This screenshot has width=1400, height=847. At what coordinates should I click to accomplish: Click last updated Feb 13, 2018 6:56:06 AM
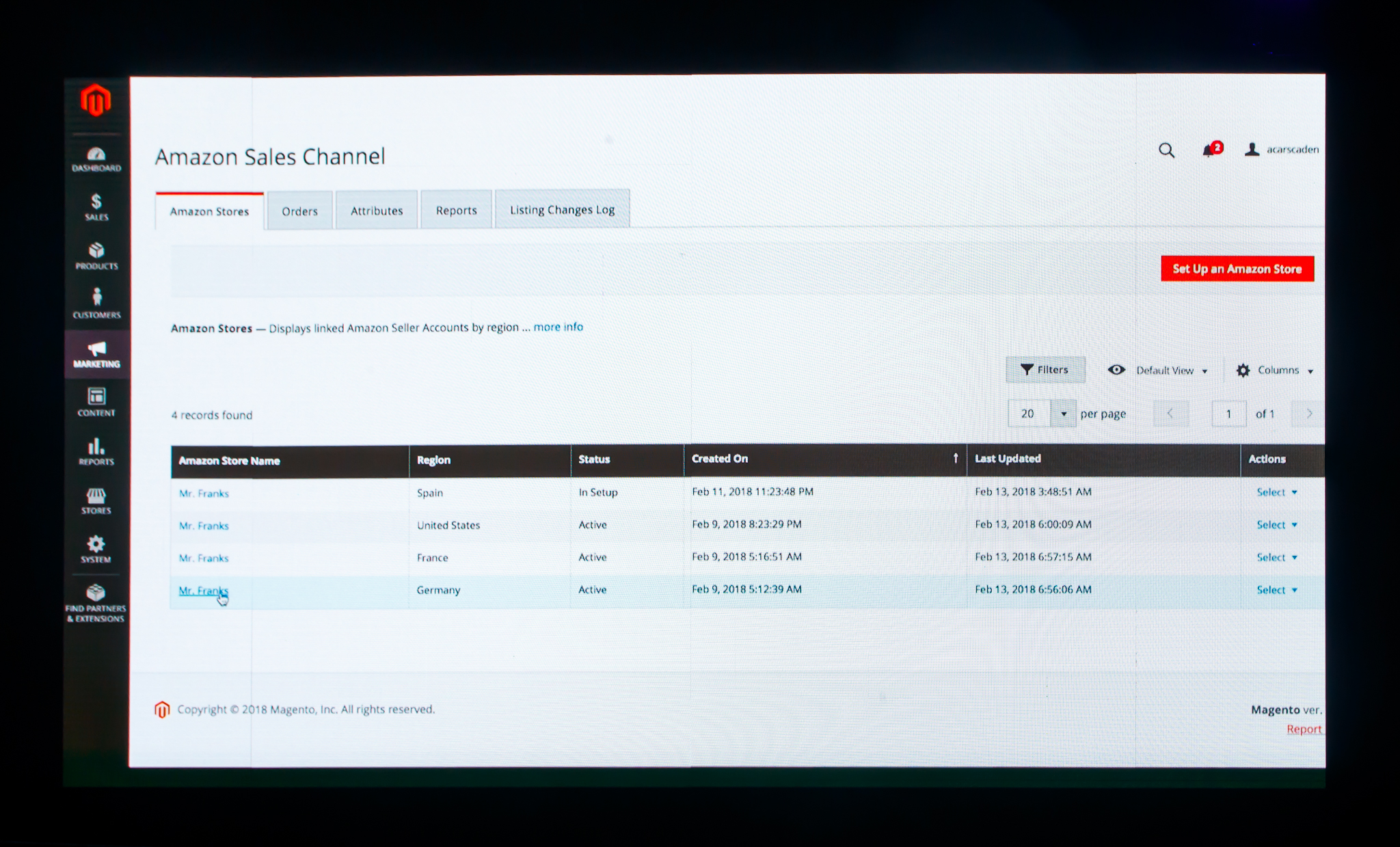1033,589
